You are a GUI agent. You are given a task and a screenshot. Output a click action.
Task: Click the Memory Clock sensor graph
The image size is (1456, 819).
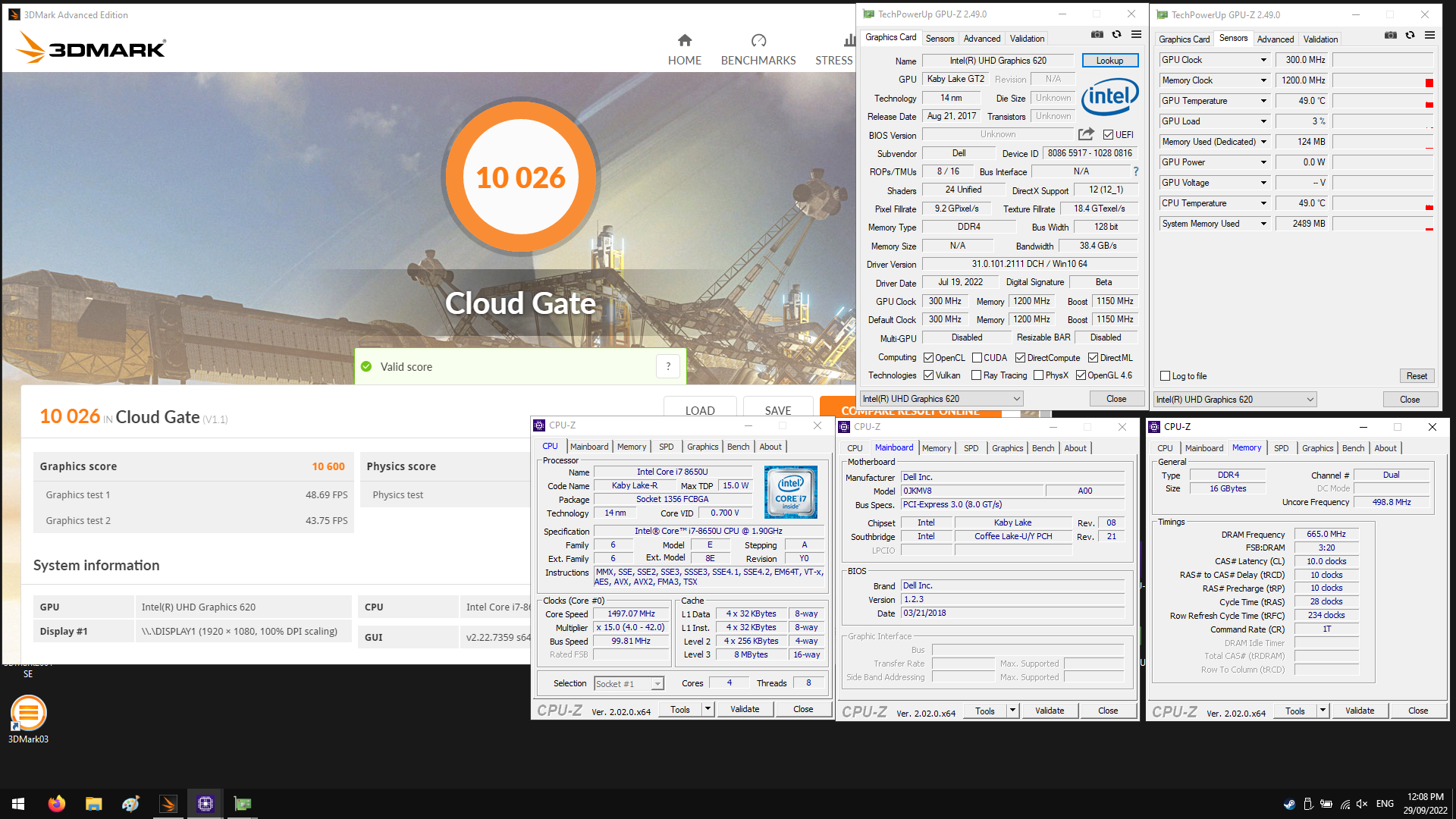pyautogui.click(x=1383, y=80)
